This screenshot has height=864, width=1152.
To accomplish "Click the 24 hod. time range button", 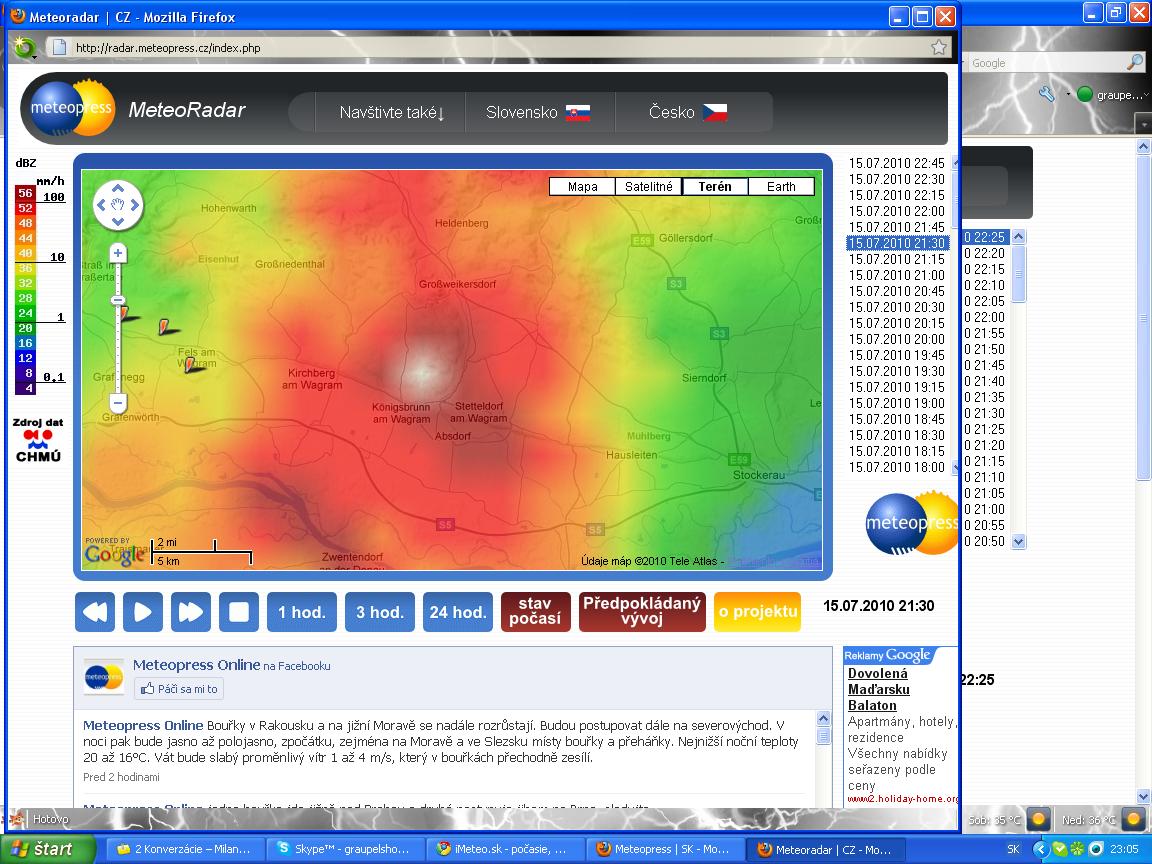I will point(458,612).
